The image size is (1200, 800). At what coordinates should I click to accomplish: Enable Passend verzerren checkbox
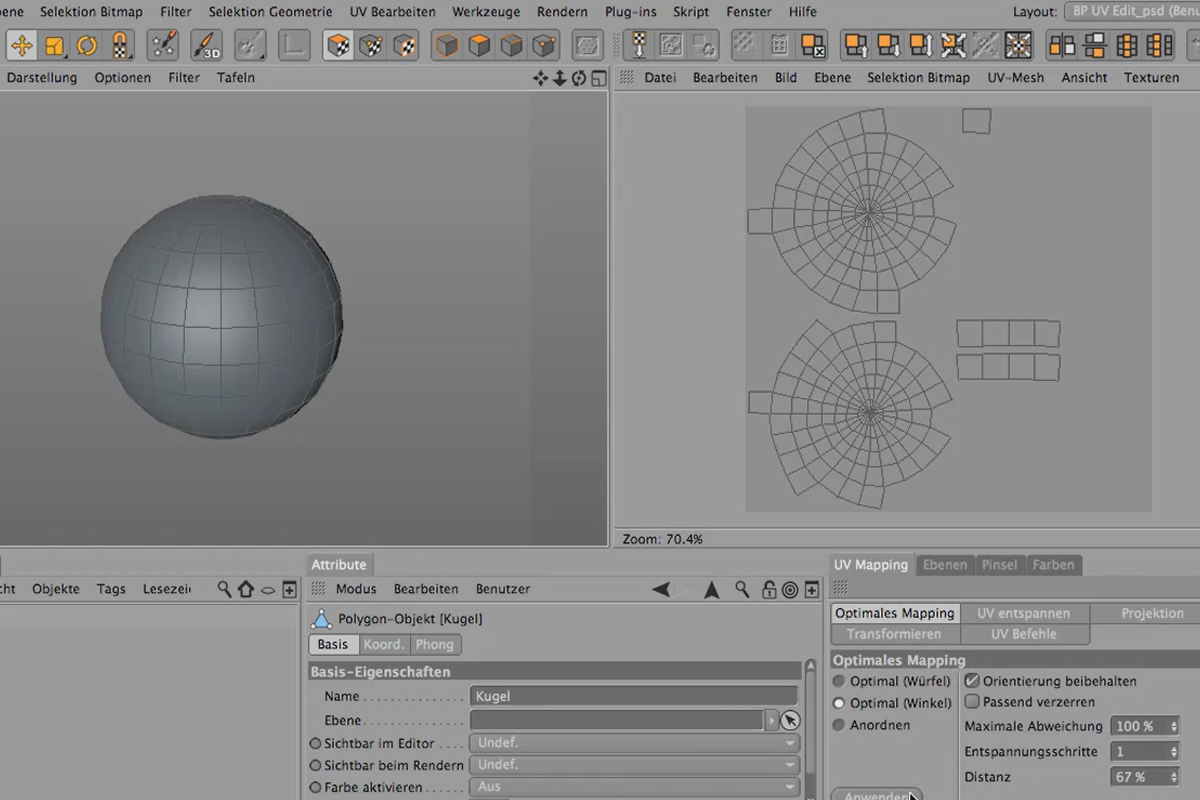[x=972, y=702]
